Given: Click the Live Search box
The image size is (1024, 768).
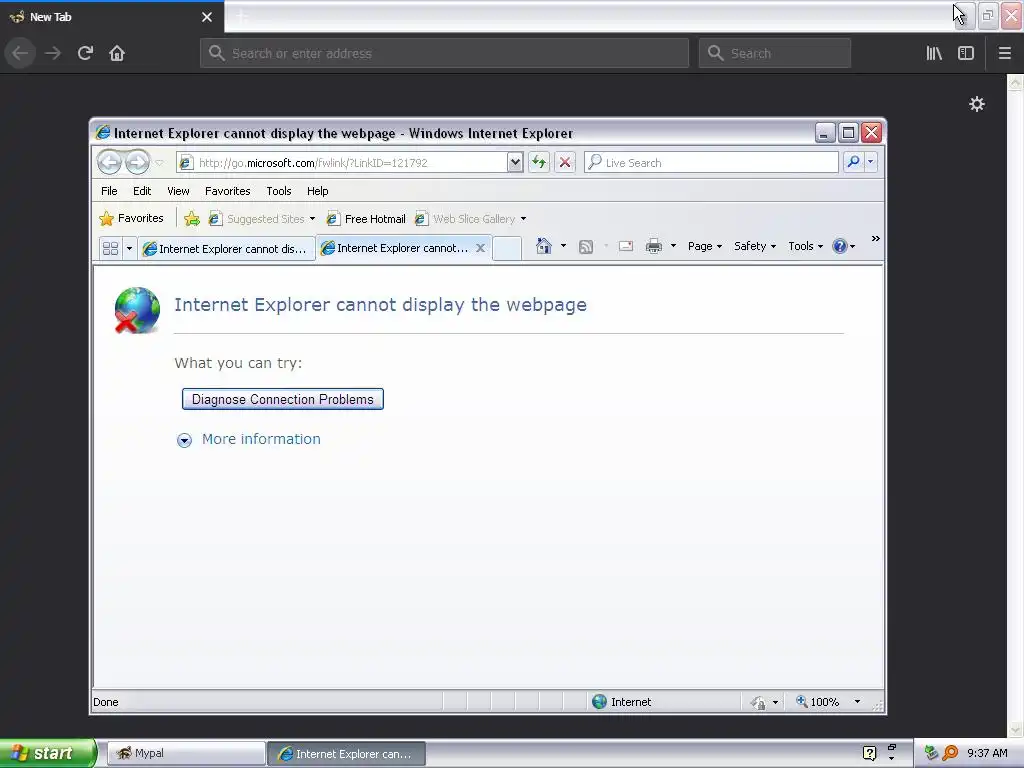Looking at the screenshot, I should (x=711, y=163).
